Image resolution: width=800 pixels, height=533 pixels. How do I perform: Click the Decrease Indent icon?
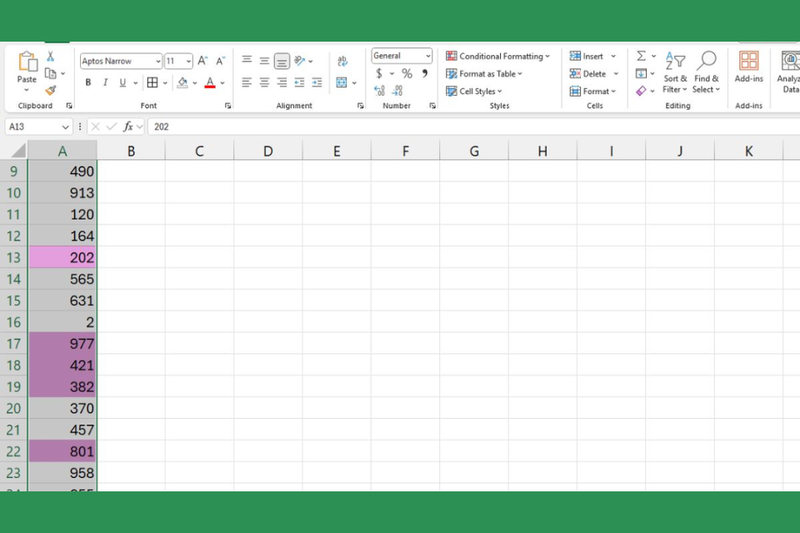[299, 82]
